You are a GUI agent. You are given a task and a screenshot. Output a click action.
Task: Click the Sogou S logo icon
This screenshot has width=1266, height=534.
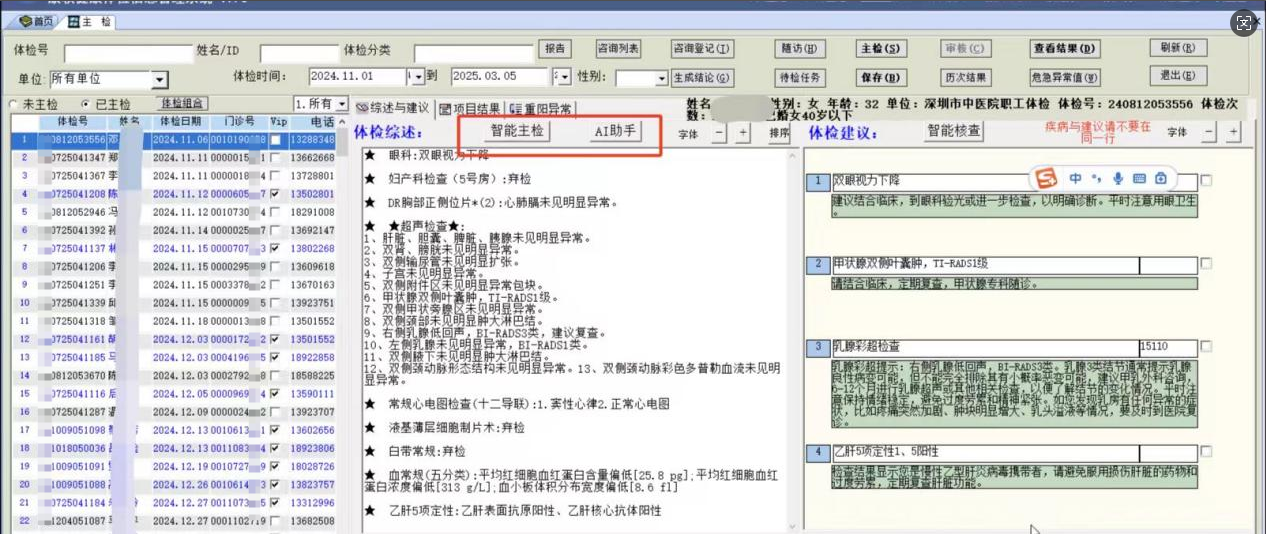coord(1046,178)
